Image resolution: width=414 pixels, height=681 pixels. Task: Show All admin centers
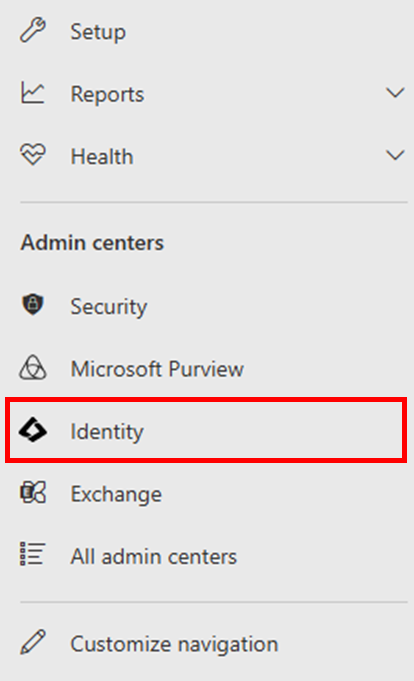[x=154, y=556]
